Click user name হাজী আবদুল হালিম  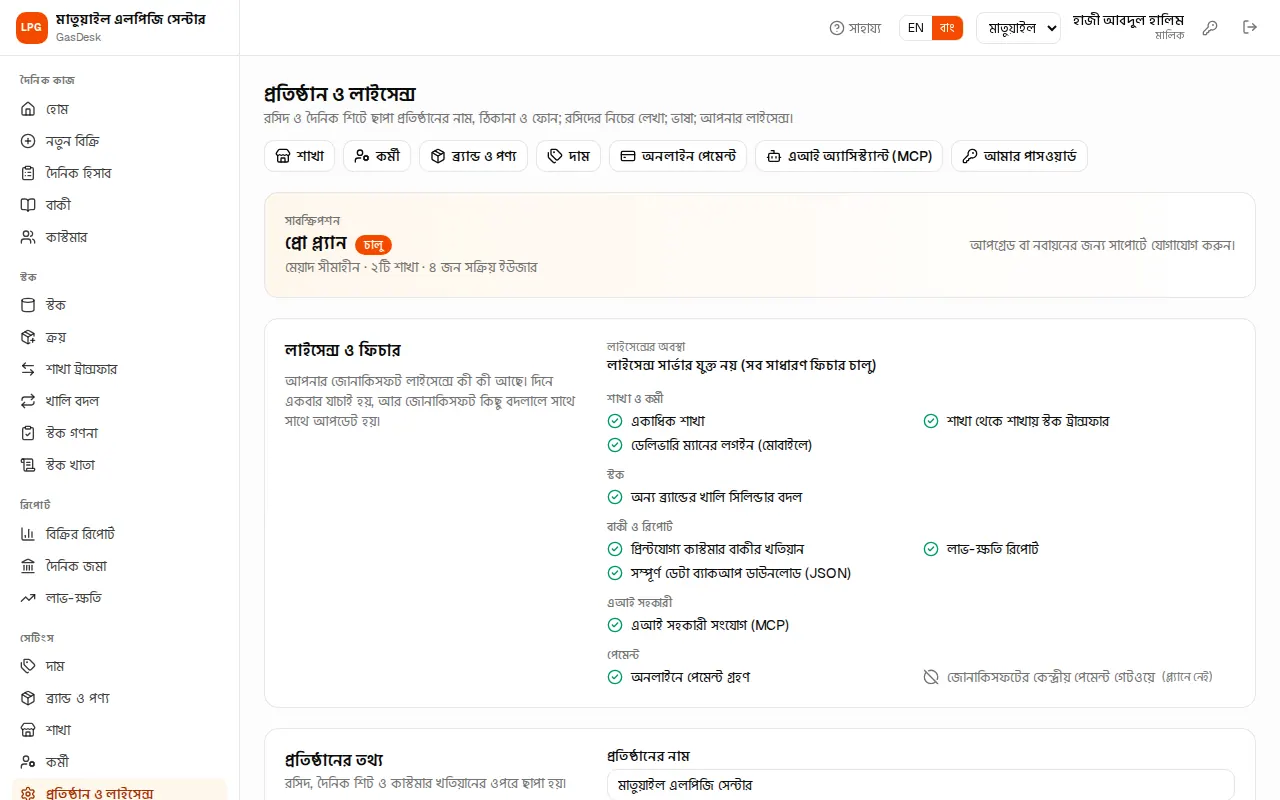pyautogui.click(x=1128, y=20)
